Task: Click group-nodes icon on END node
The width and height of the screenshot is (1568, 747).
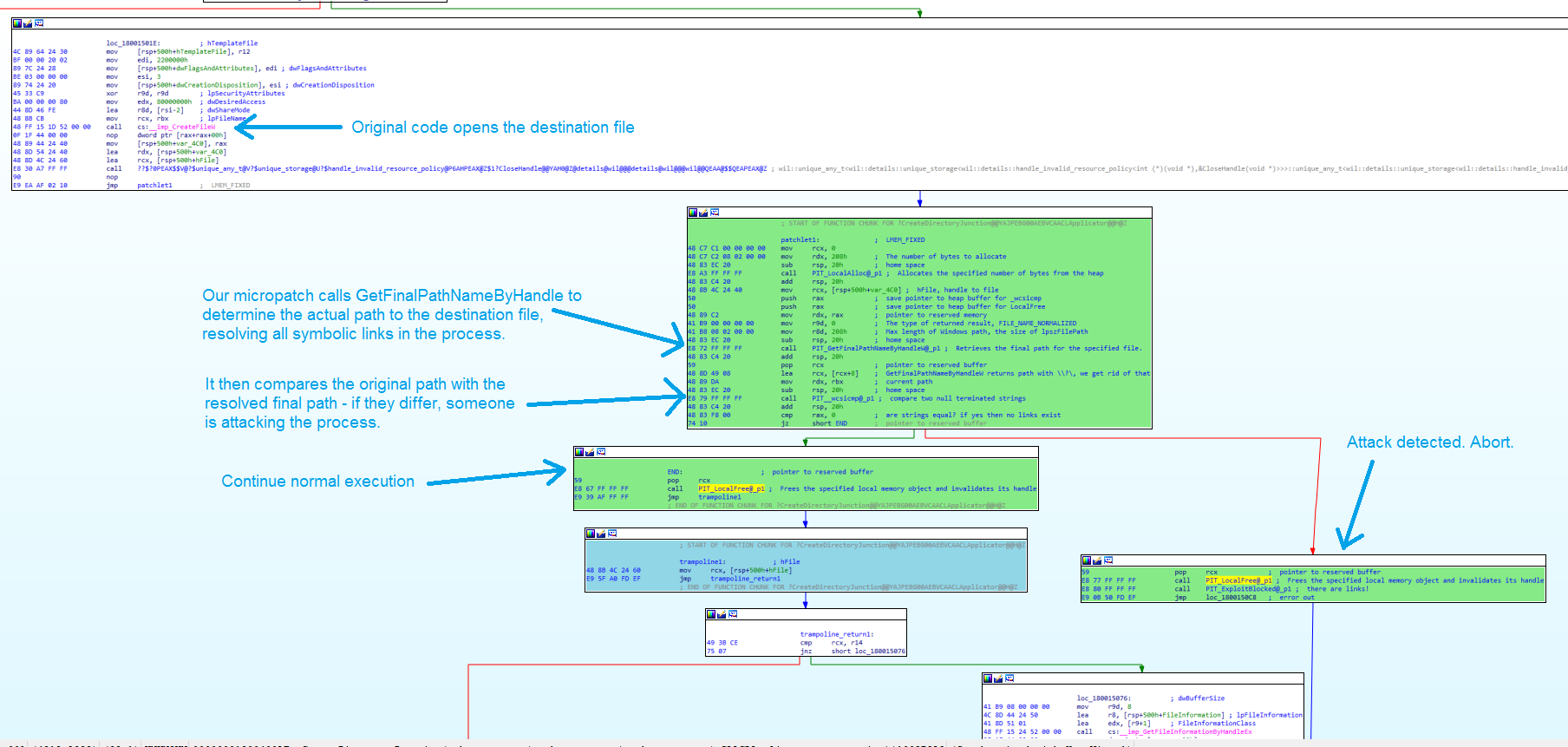Action: pyautogui.click(x=601, y=452)
